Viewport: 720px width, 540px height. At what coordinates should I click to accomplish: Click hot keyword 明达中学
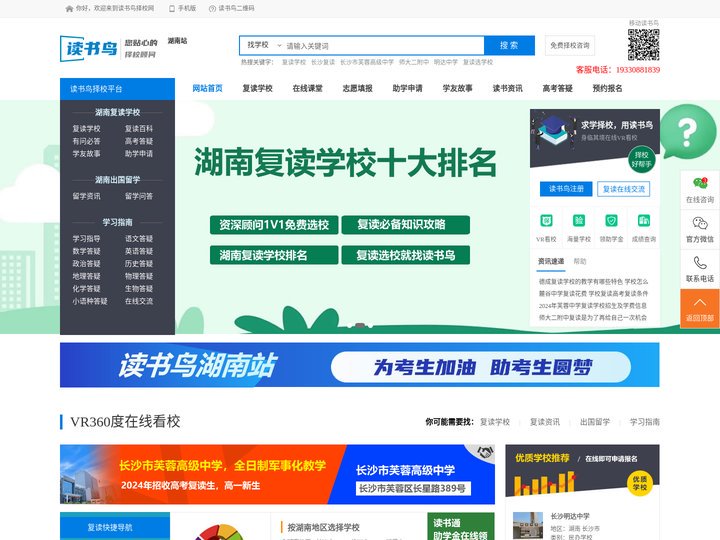446,62
